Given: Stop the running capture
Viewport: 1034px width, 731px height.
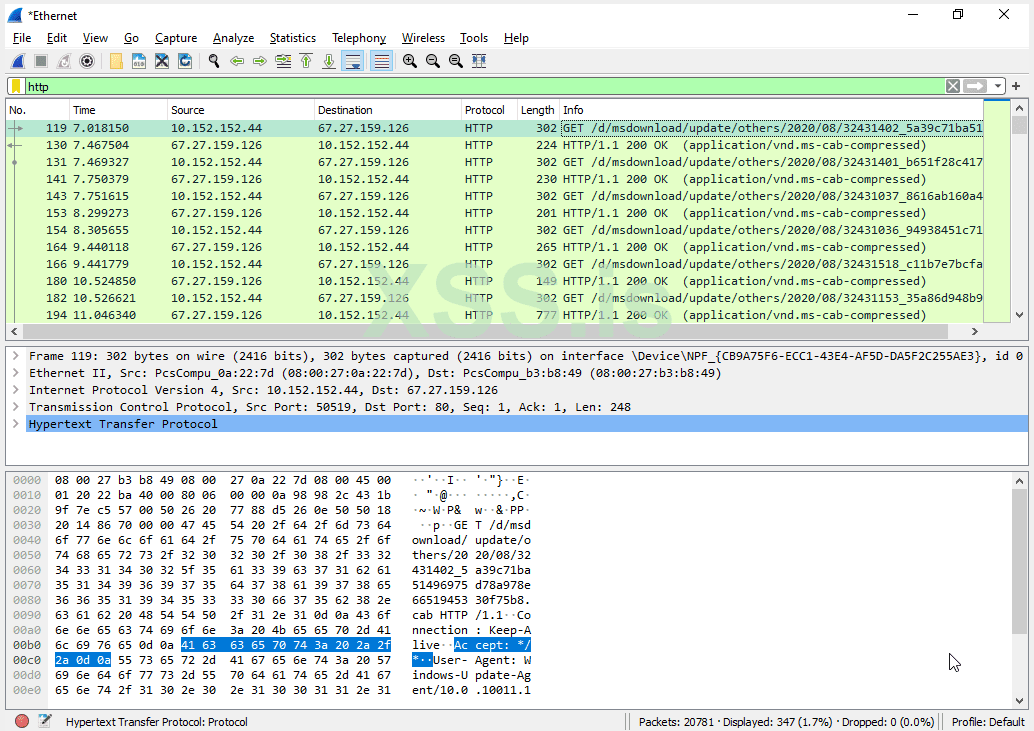Looking at the screenshot, I should click(39, 61).
